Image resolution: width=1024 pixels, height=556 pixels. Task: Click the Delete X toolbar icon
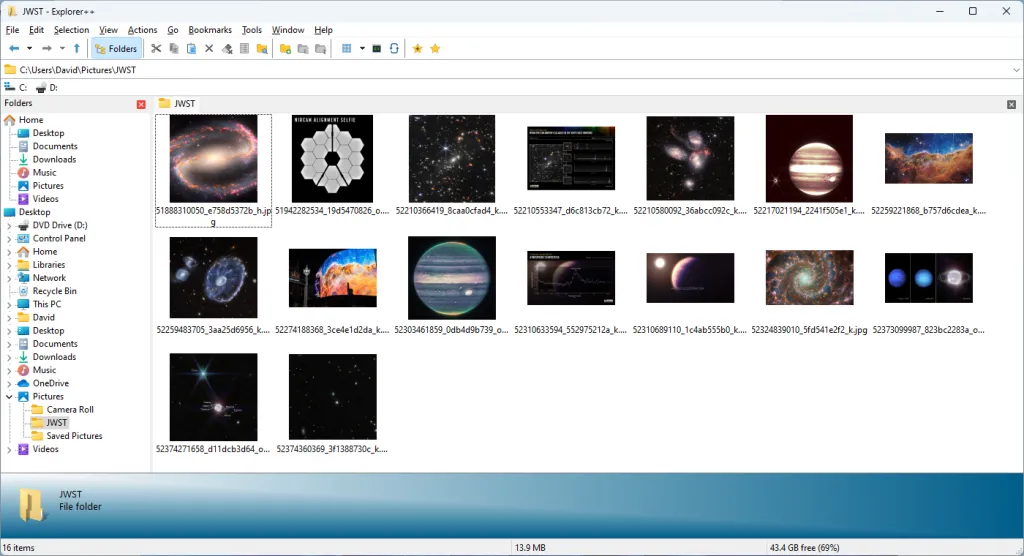(x=209, y=48)
